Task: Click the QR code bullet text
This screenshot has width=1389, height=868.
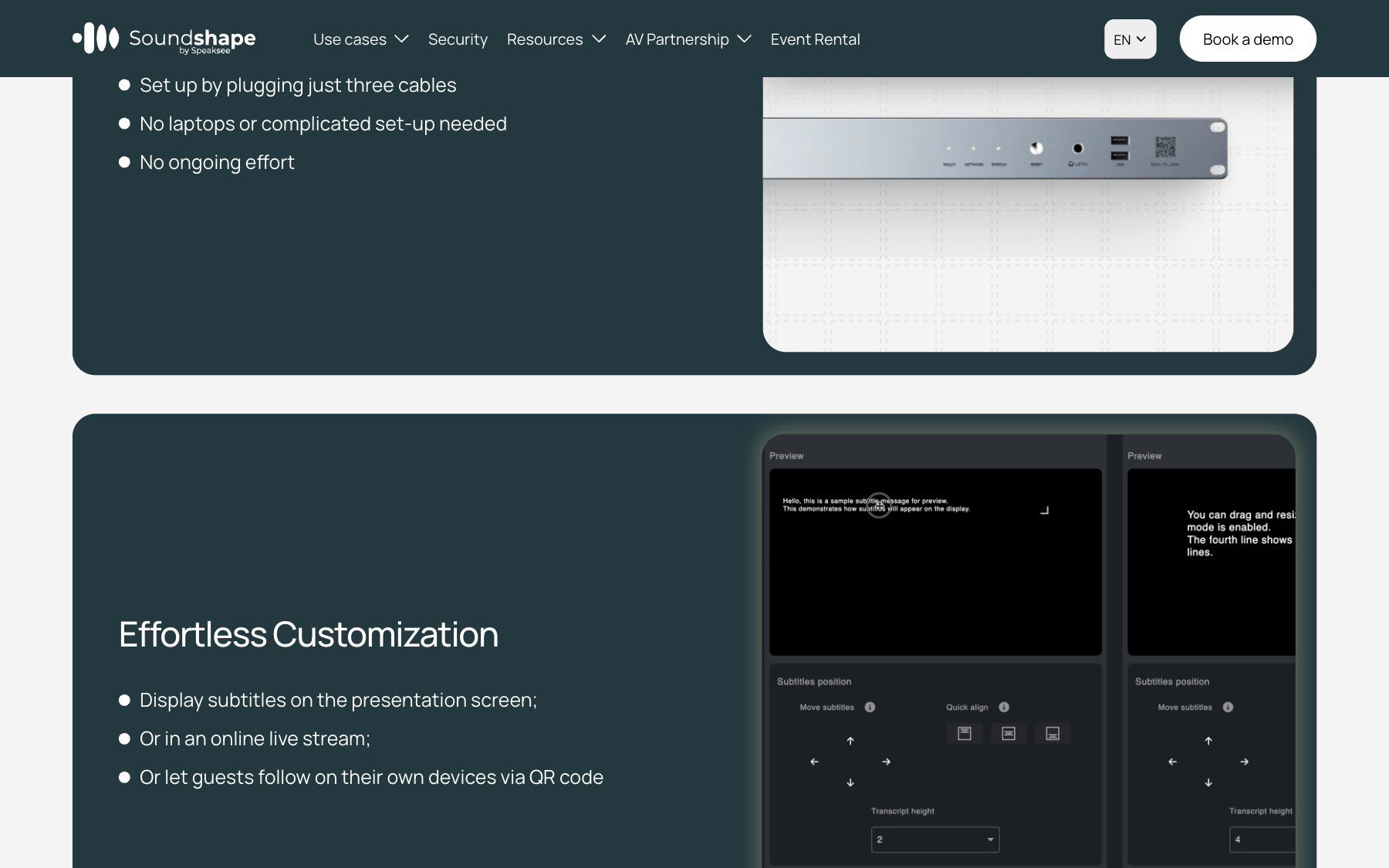Action: tap(371, 777)
